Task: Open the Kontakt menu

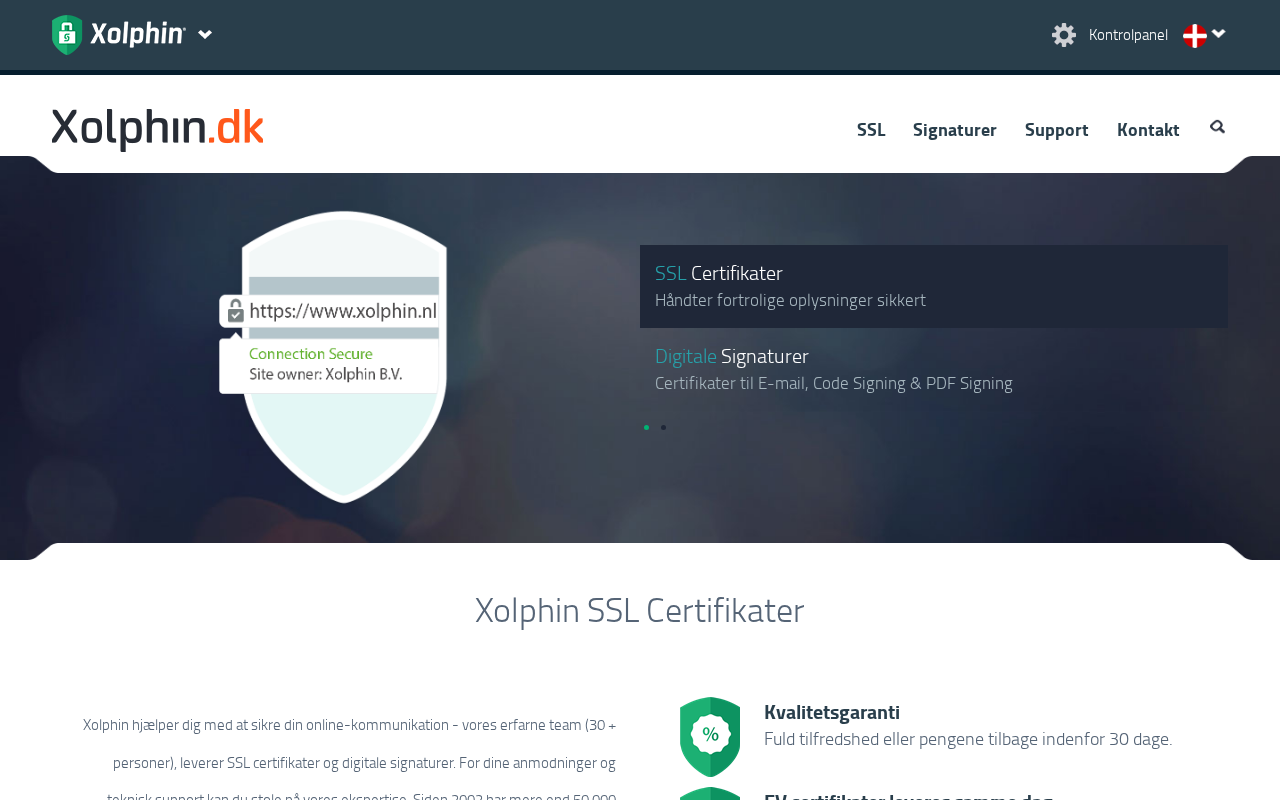Action: 1148,130
